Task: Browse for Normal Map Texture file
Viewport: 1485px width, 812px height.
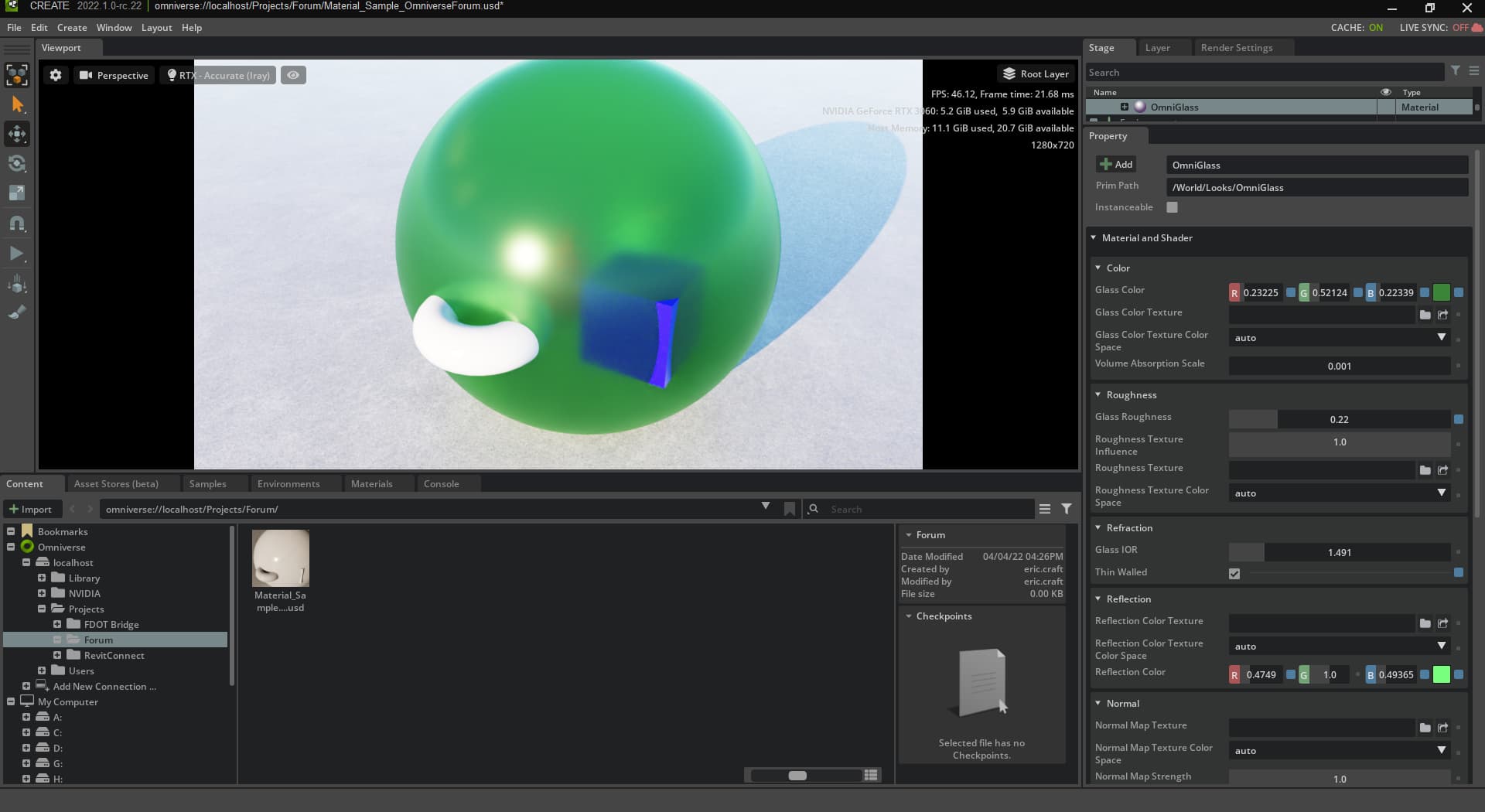Action: pyautogui.click(x=1425, y=728)
